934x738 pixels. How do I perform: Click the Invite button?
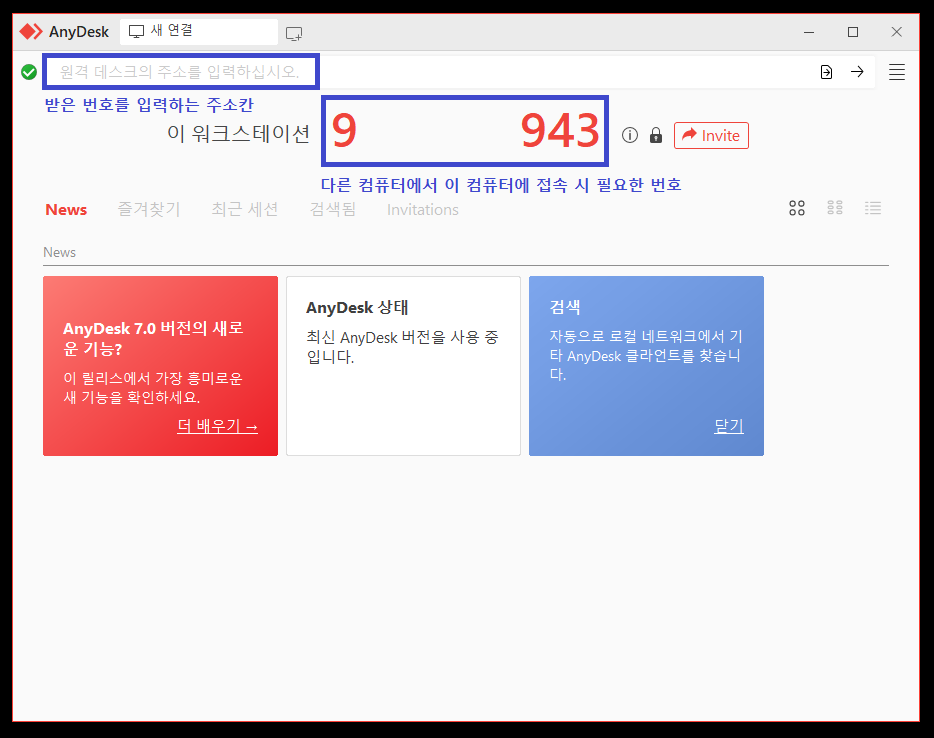click(711, 135)
